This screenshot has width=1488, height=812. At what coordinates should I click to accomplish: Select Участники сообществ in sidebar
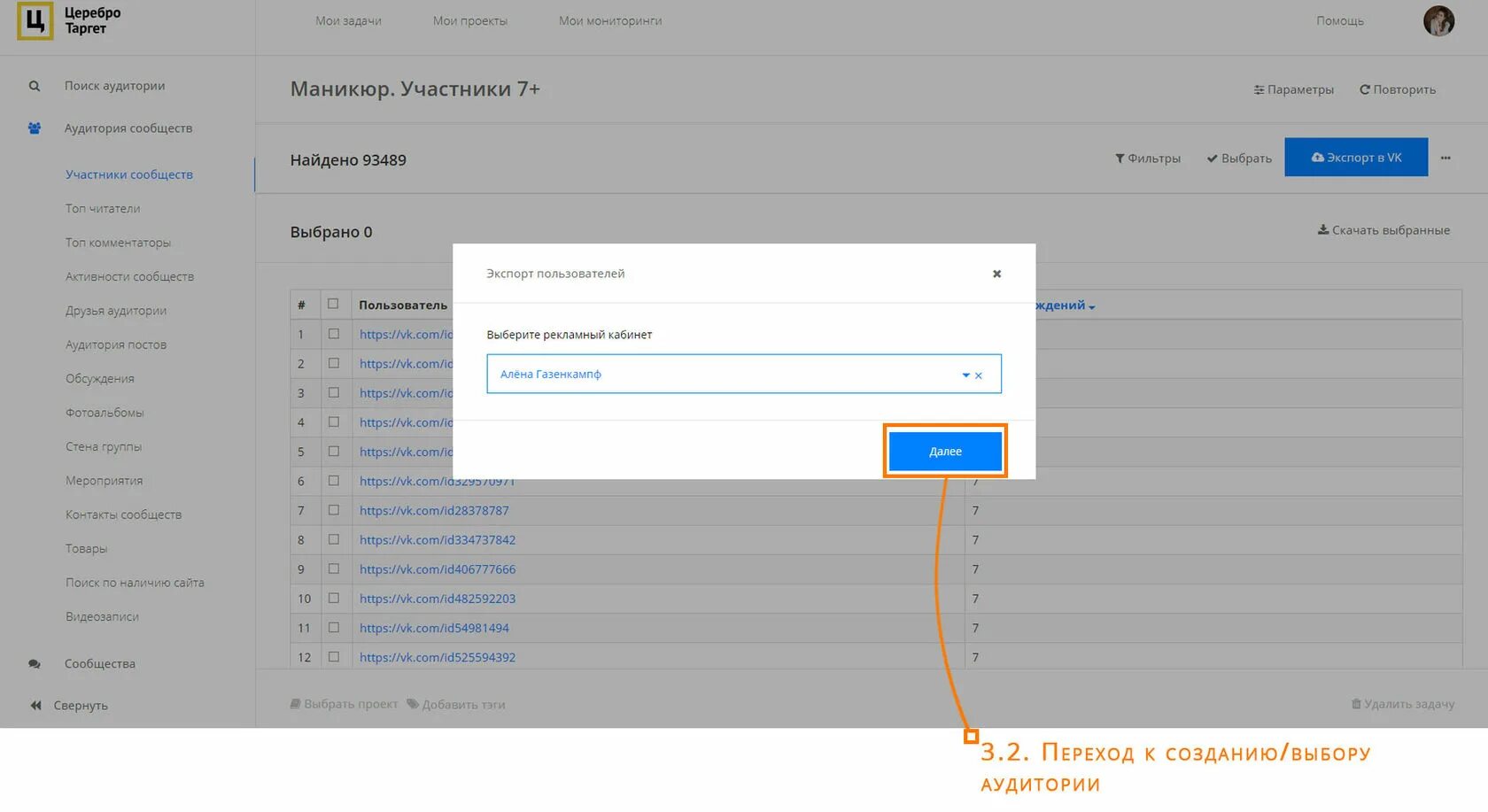tap(129, 174)
